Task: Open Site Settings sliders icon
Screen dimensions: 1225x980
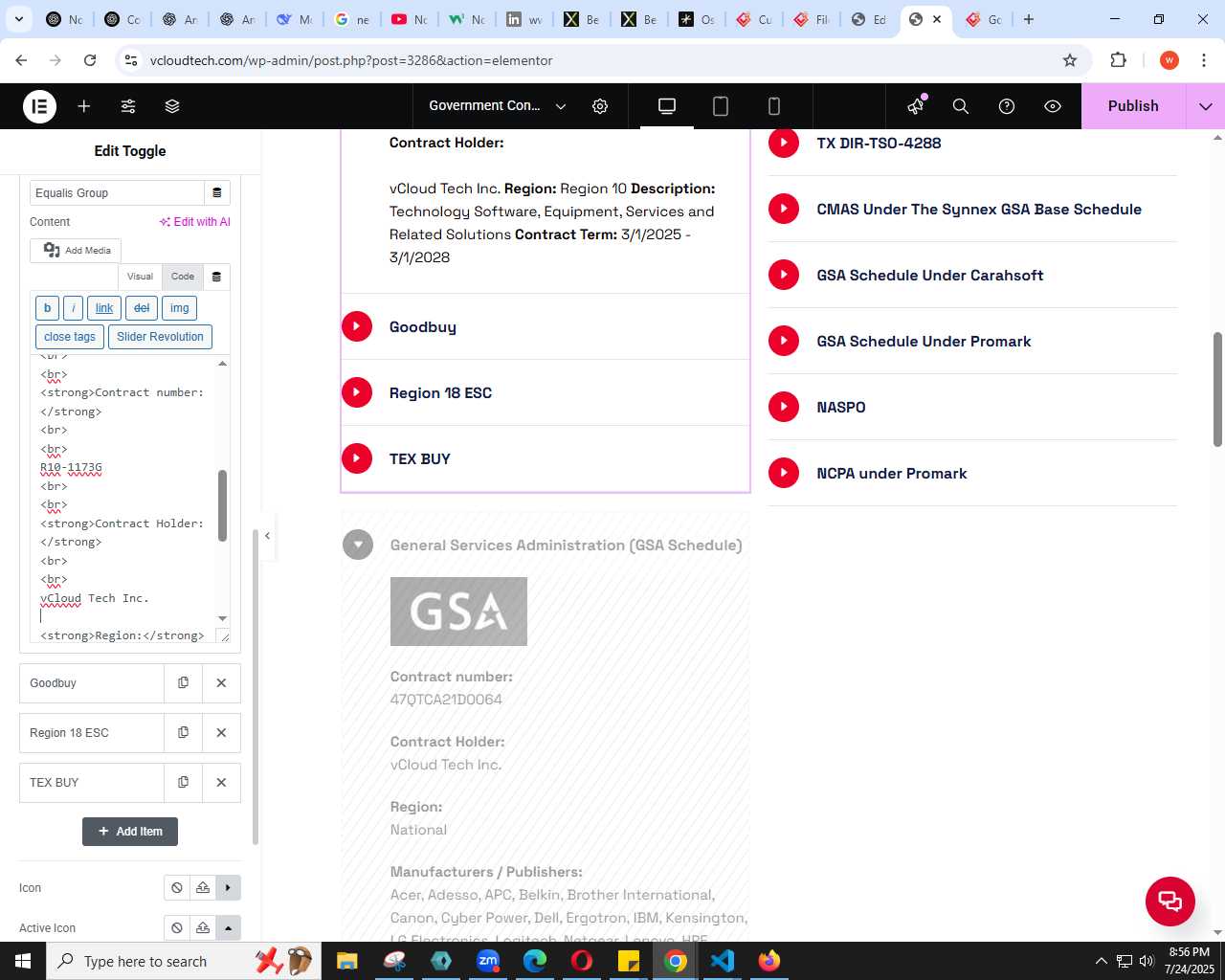Action: [x=128, y=106]
